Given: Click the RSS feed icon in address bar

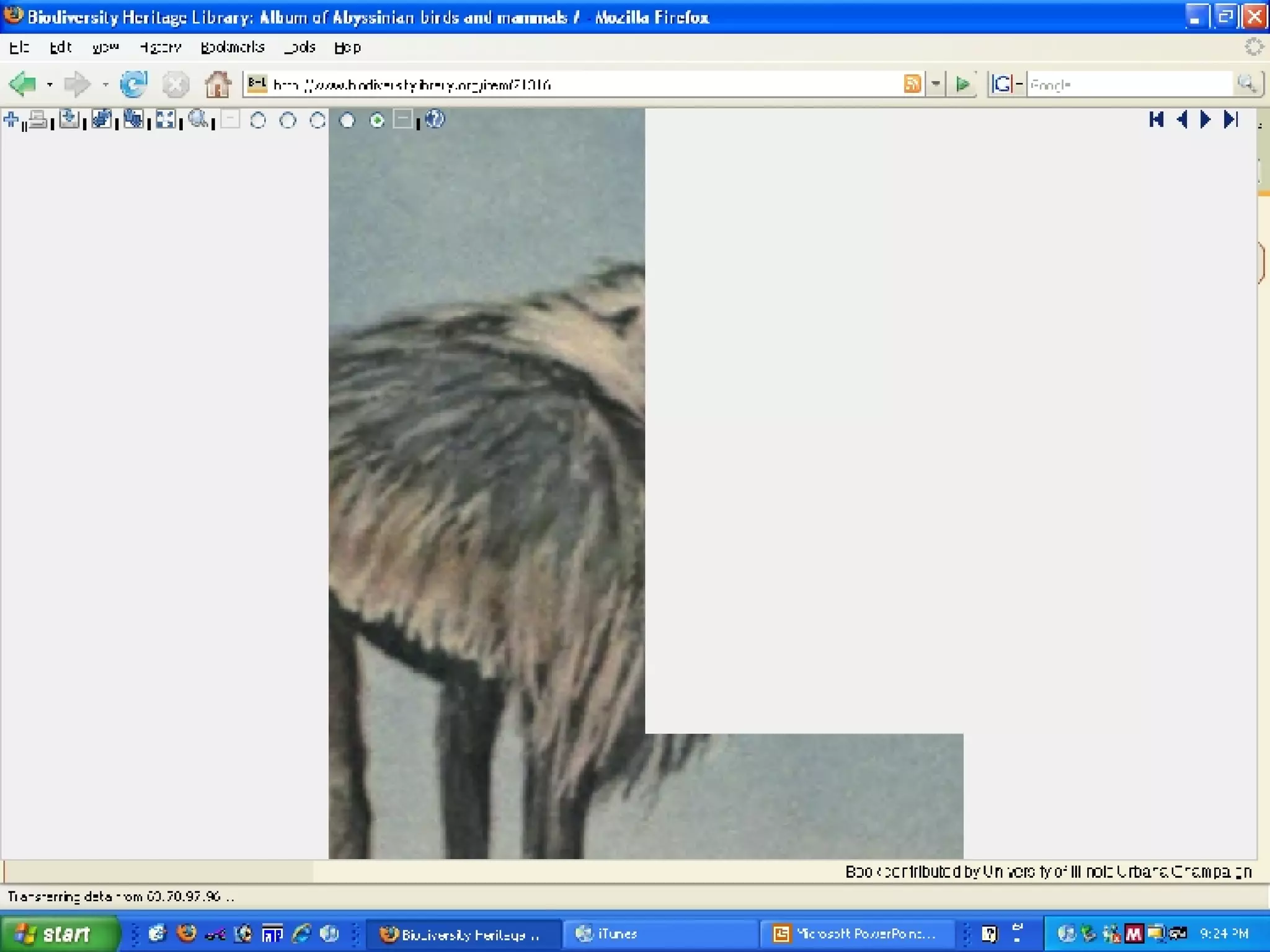Looking at the screenshot, I should (x=912, y=84).
